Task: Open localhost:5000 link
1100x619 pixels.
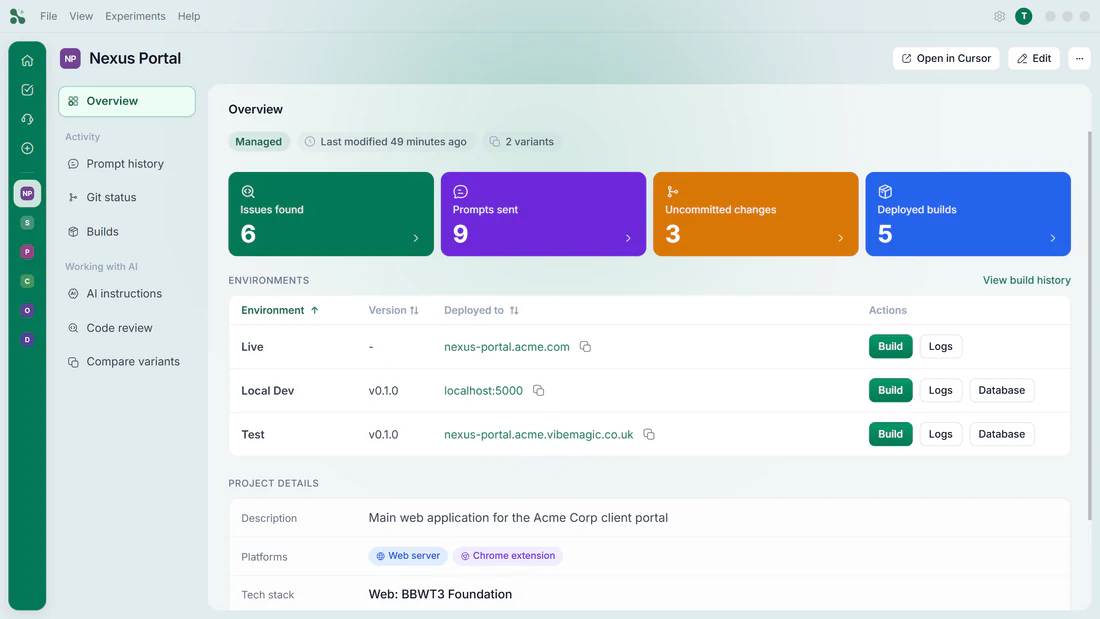Action: point(483,390)
